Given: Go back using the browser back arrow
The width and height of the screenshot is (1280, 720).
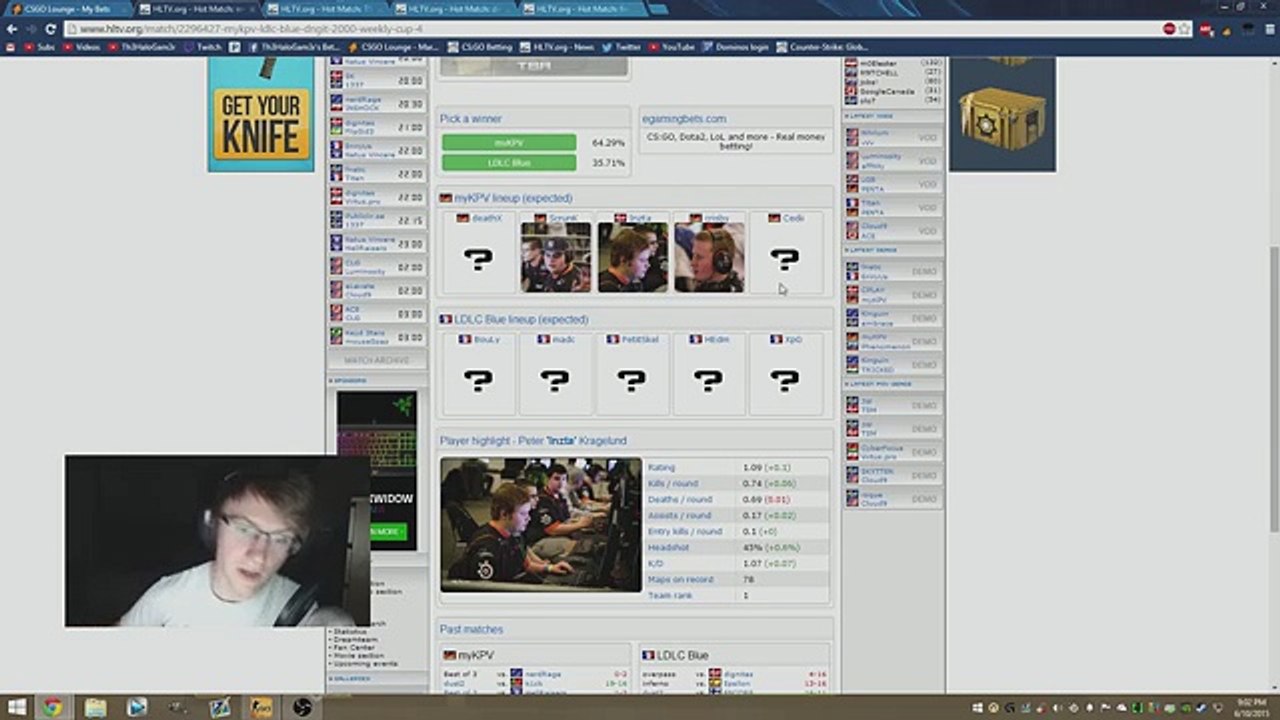Looking at the screenshot, I should (x=12, y=30).
